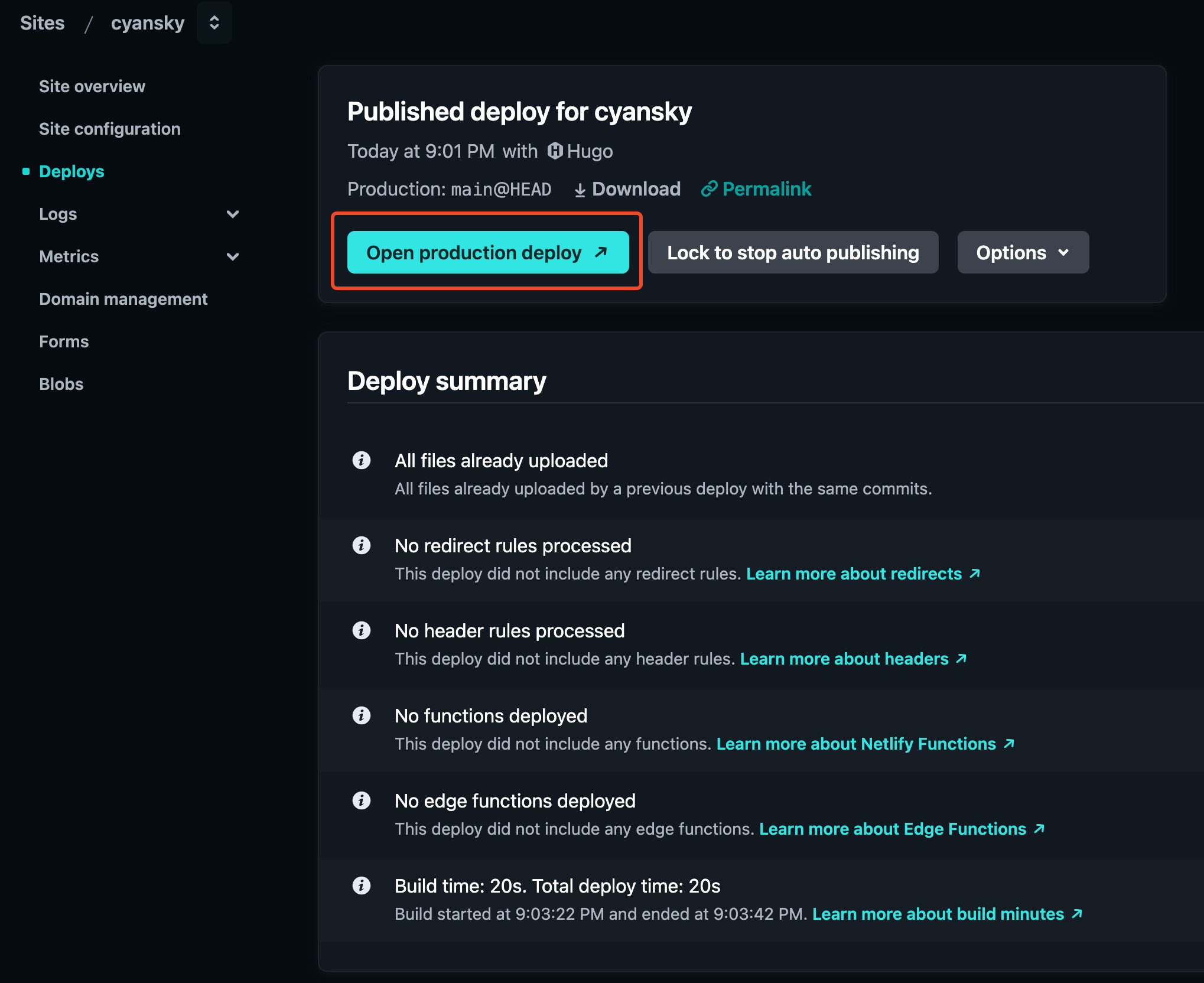Click info icon for No redirect rules processed
The width and height of the screenshot is (1204, 983).
coord(362,545)
